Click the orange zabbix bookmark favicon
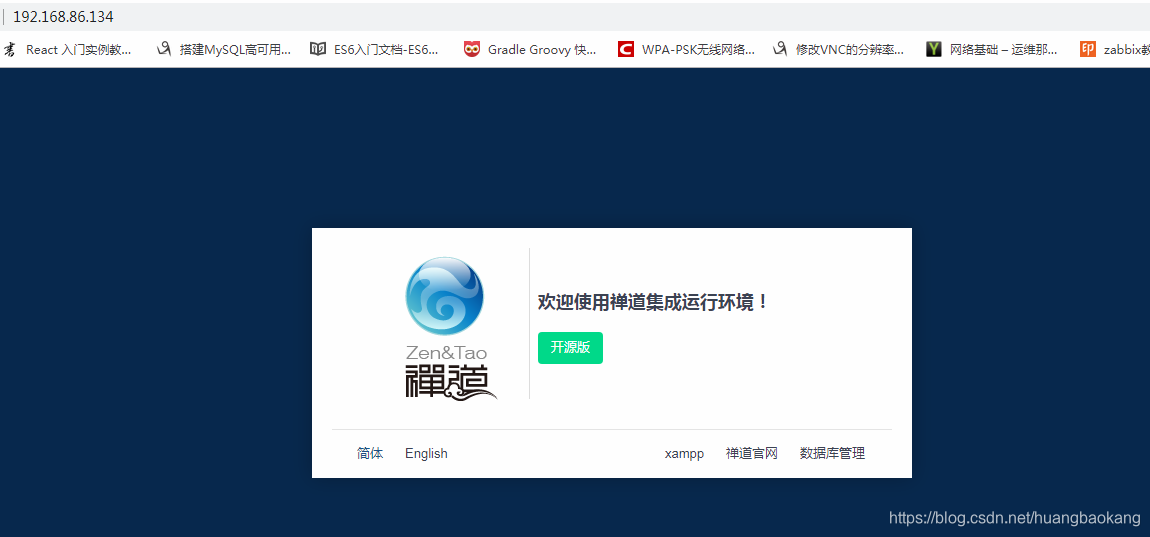The image size is (1150, 537). [1088, 50]
